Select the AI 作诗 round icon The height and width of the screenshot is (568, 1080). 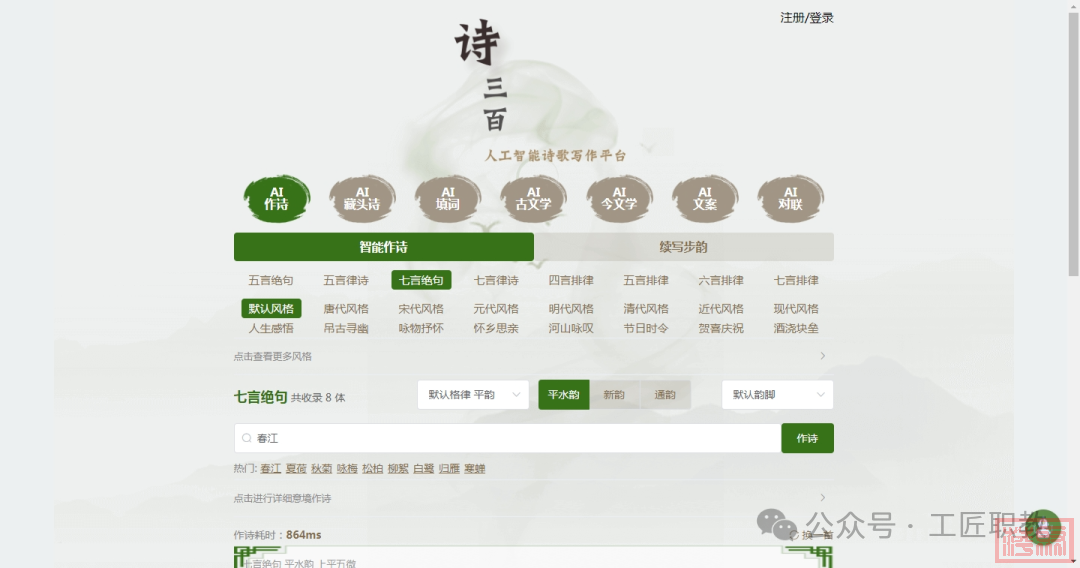point(276,198)
